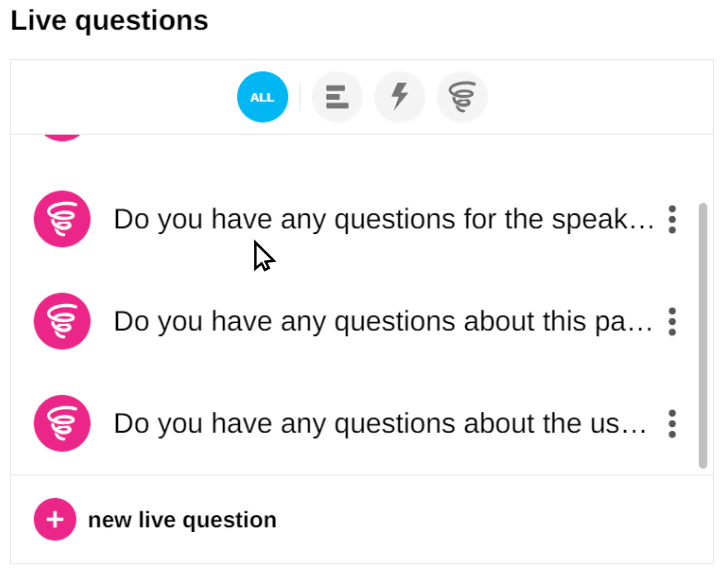The height and width of the screenshot is (577, 723).
Task: Open the 'questions for the speak…' item
Action: point(383,219)
